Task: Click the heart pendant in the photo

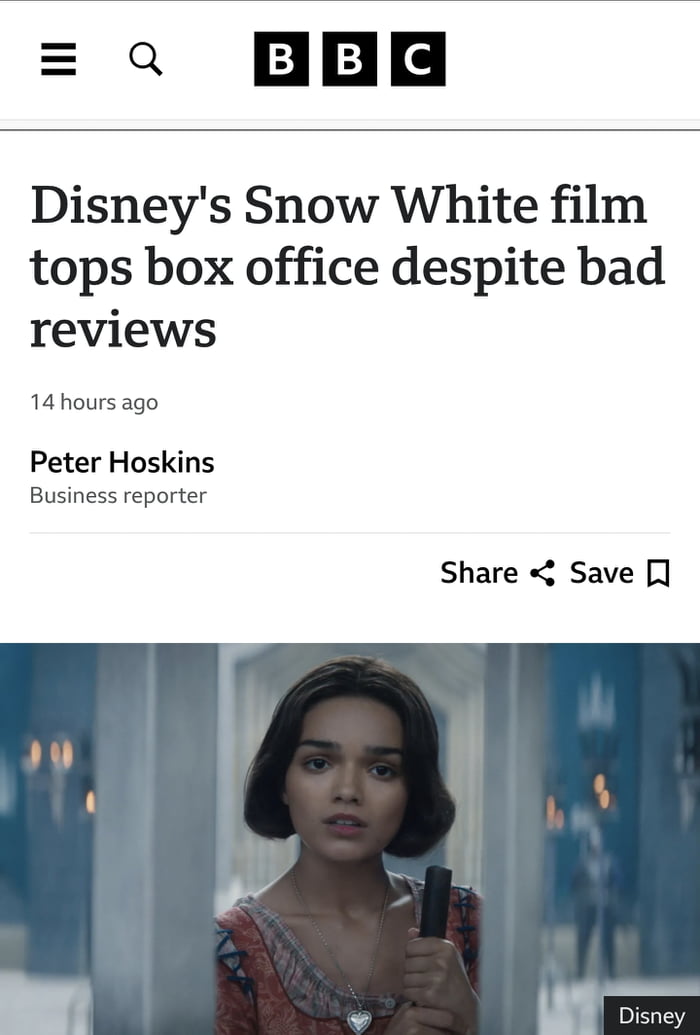Action: pyautogui.click(x=360, y=1020)
